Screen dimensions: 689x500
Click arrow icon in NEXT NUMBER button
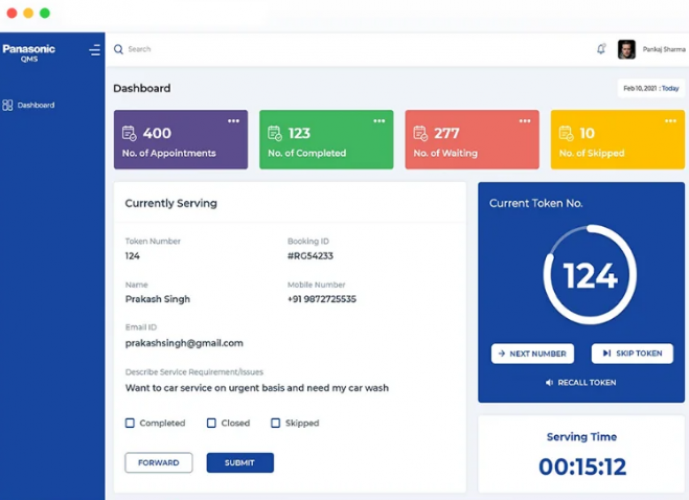tap(502, 353)
